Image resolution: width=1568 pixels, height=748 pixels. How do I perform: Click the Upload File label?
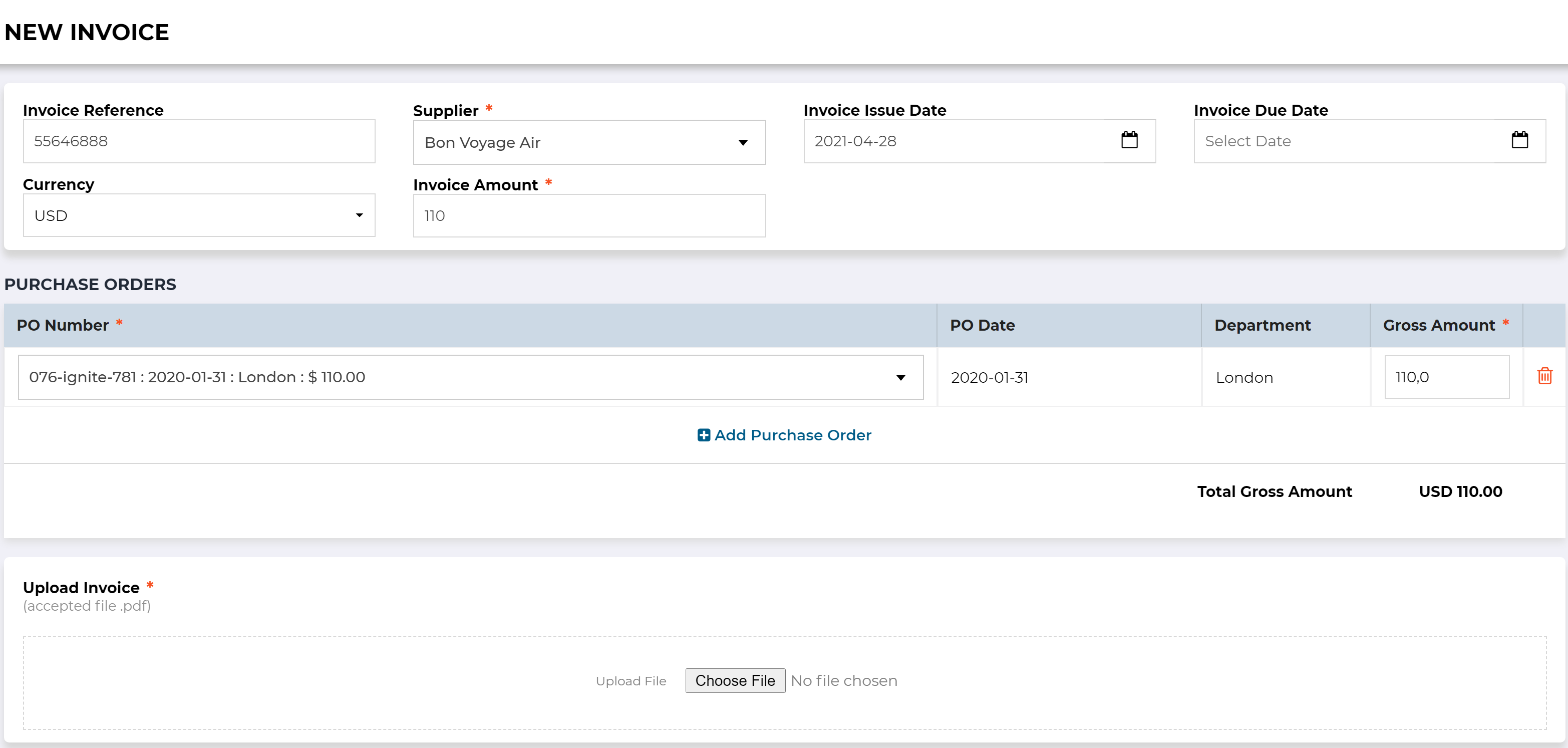(631, 681)
